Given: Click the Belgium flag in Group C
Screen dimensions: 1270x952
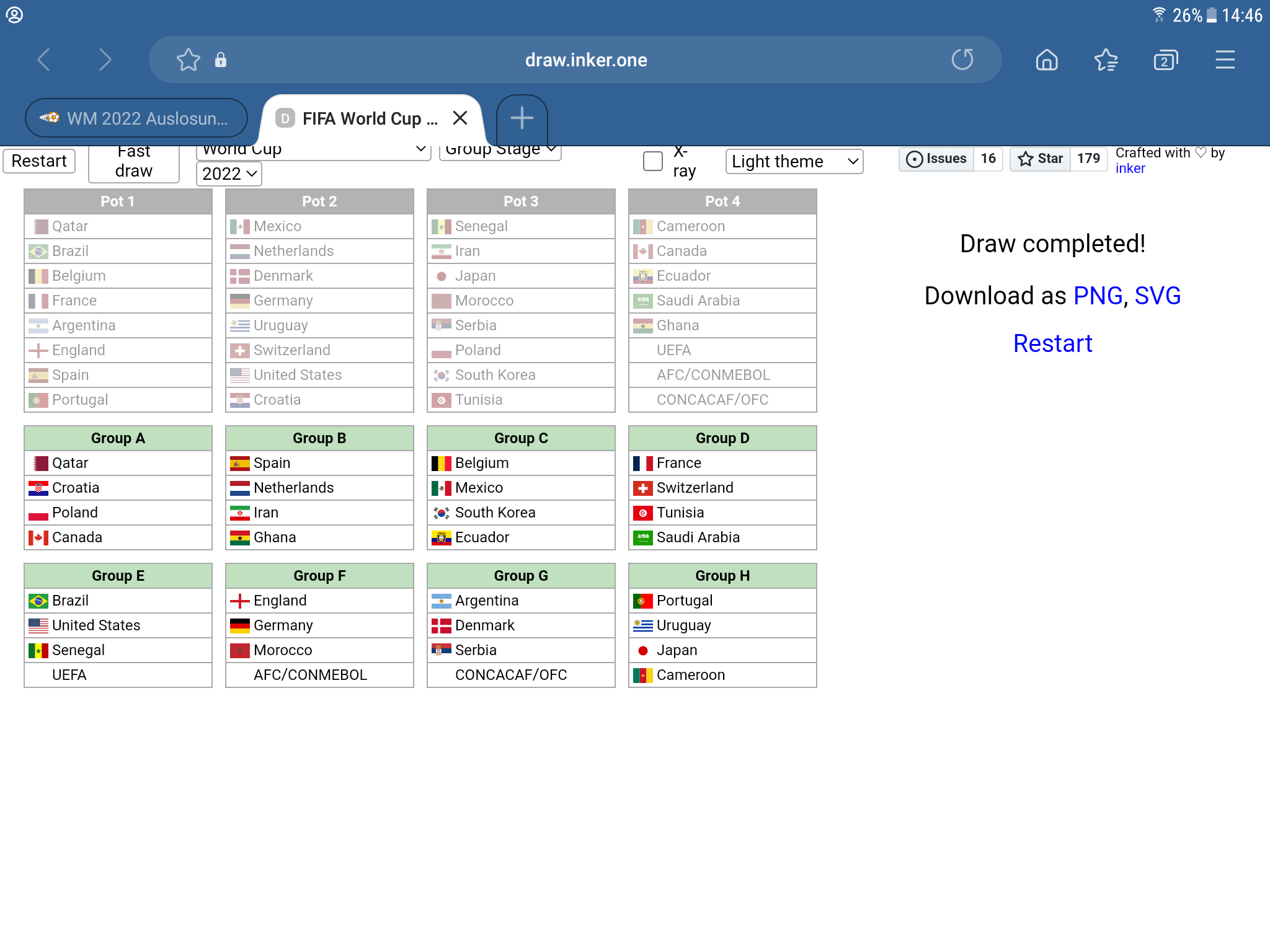Looking at the screenshot, I should pyautogui.click(x=442, y=463).
